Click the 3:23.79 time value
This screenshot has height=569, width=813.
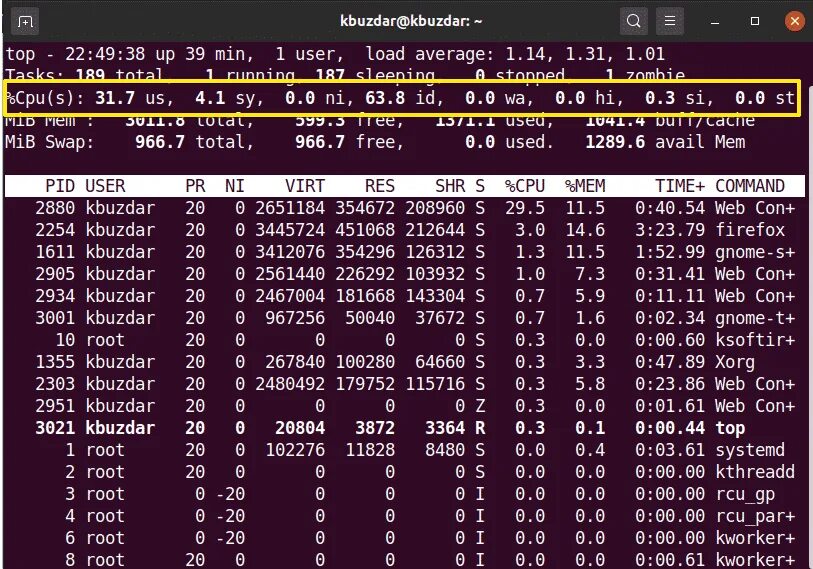(x=670, y=230)
